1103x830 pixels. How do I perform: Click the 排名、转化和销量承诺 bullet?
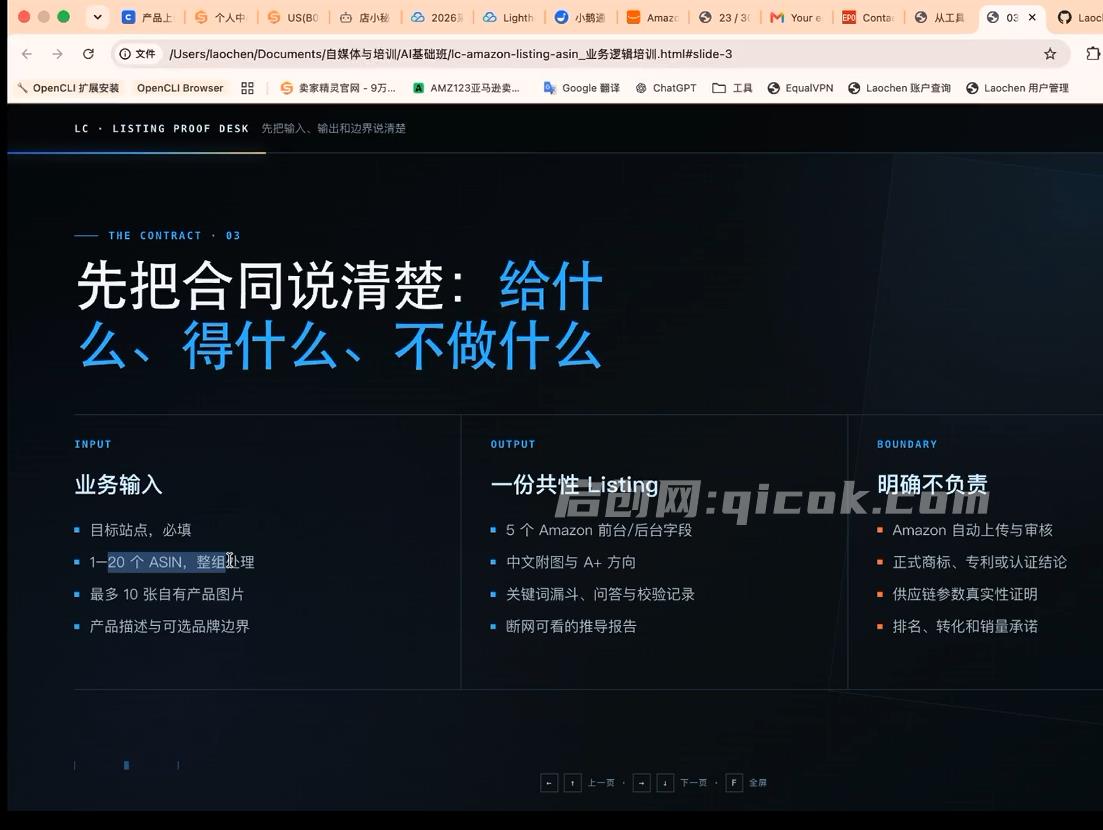pyautogui.click(x=964, y=627)
